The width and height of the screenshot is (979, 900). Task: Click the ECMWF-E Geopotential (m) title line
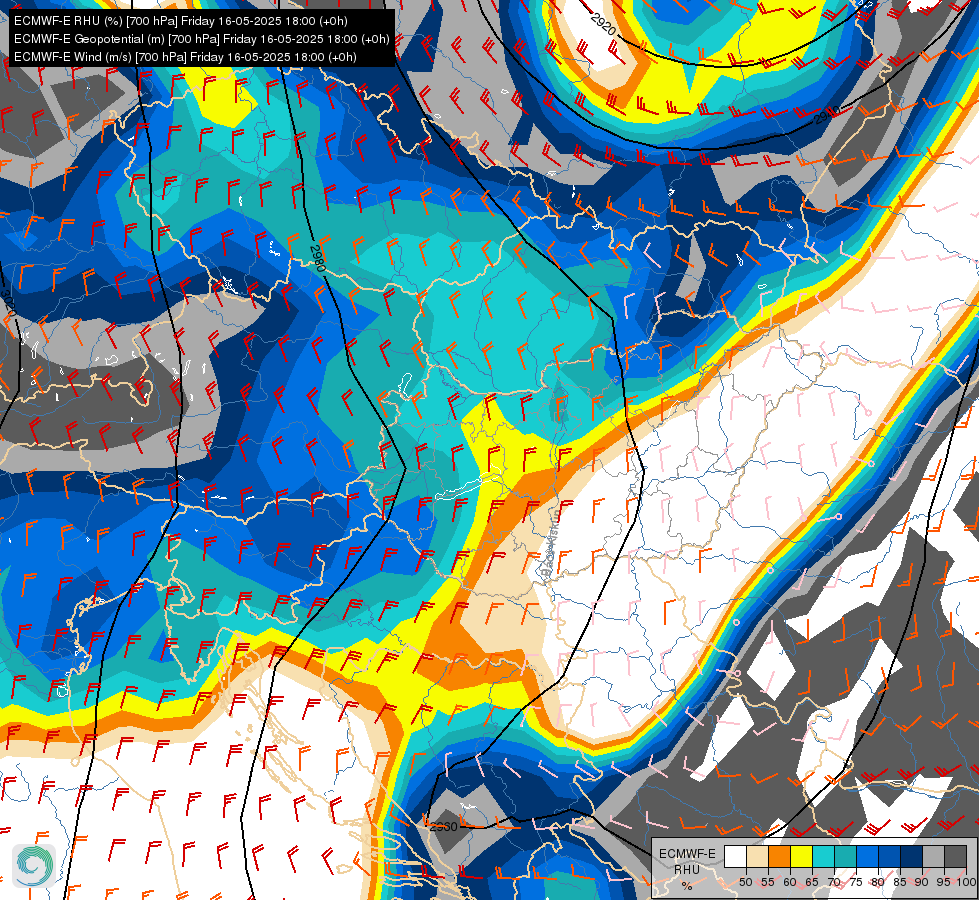coord(202,39)
